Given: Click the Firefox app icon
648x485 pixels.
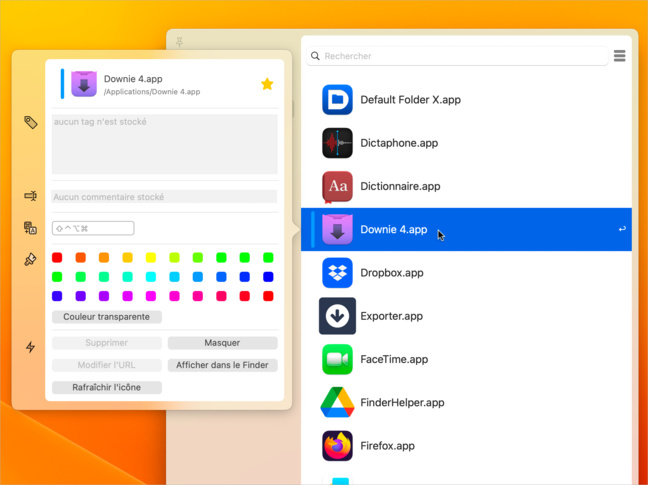Looking at the screenshot, I should pos(337,446).
